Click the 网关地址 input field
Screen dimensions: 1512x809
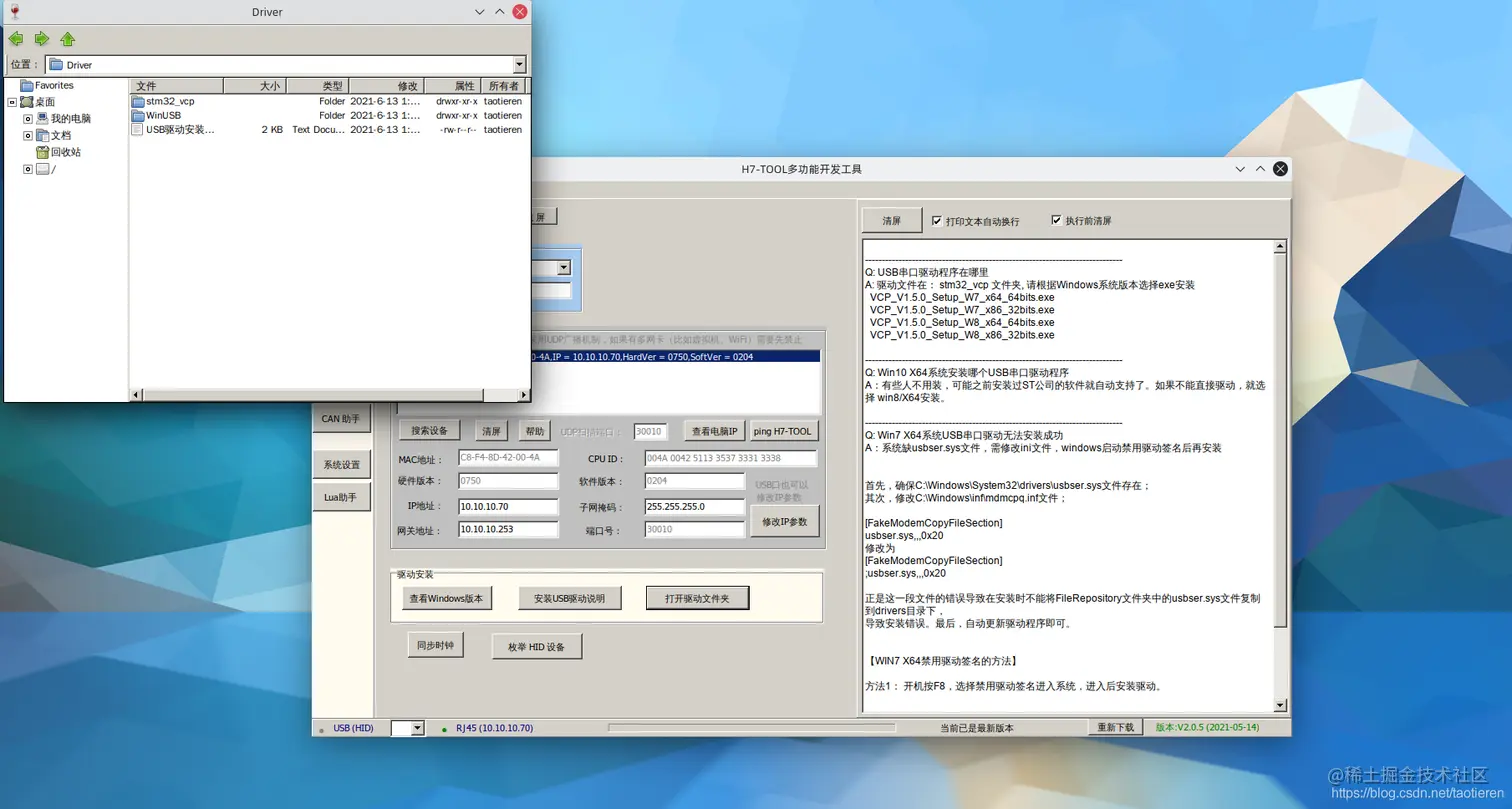click(x=508, y=530)
